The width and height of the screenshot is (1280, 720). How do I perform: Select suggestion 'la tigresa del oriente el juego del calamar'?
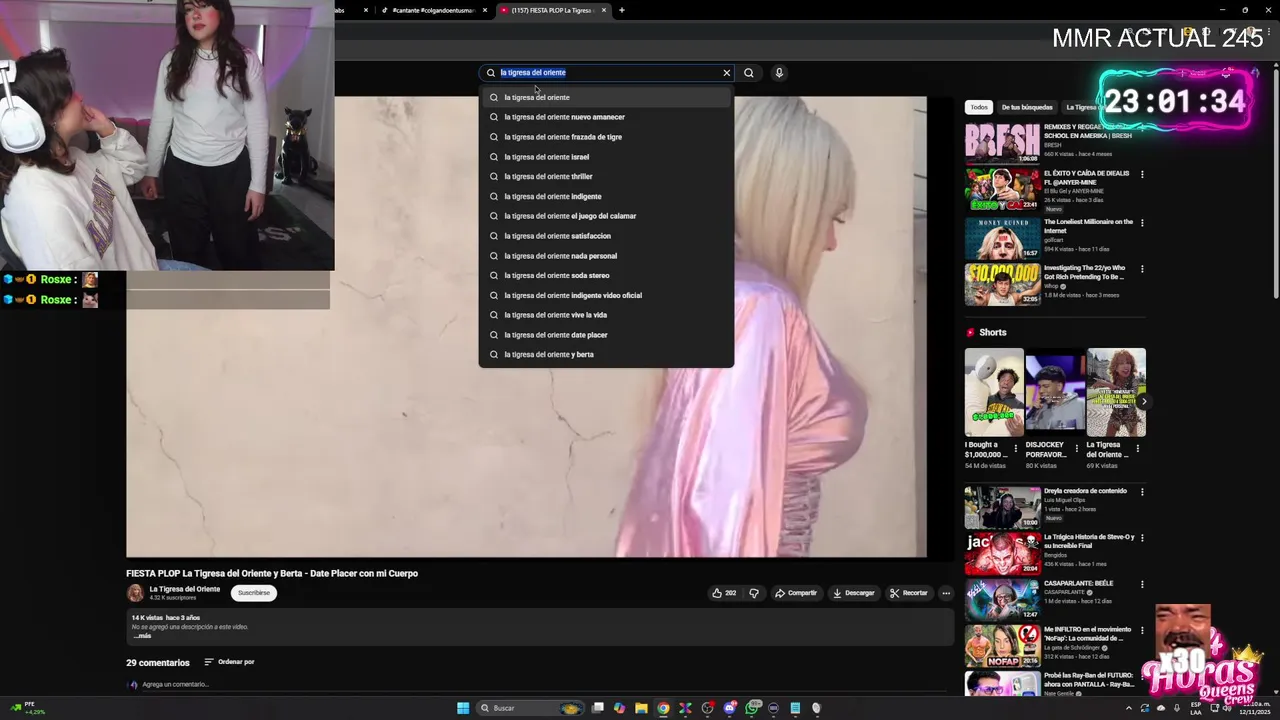tap(606, 216)
